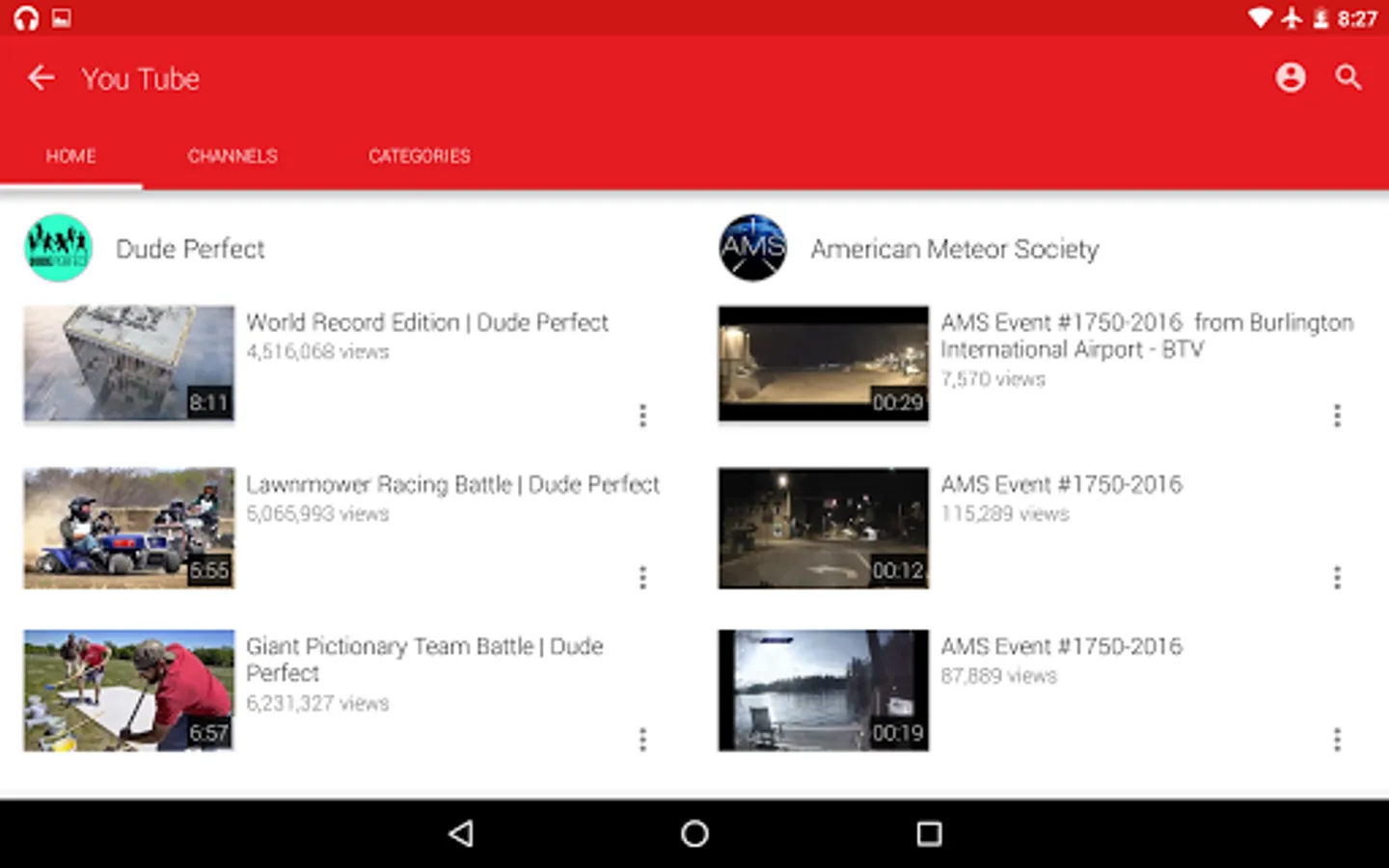Open World Record Edition video title
The height and width of the screenshot is (868, 1389).
pos(427,322)
